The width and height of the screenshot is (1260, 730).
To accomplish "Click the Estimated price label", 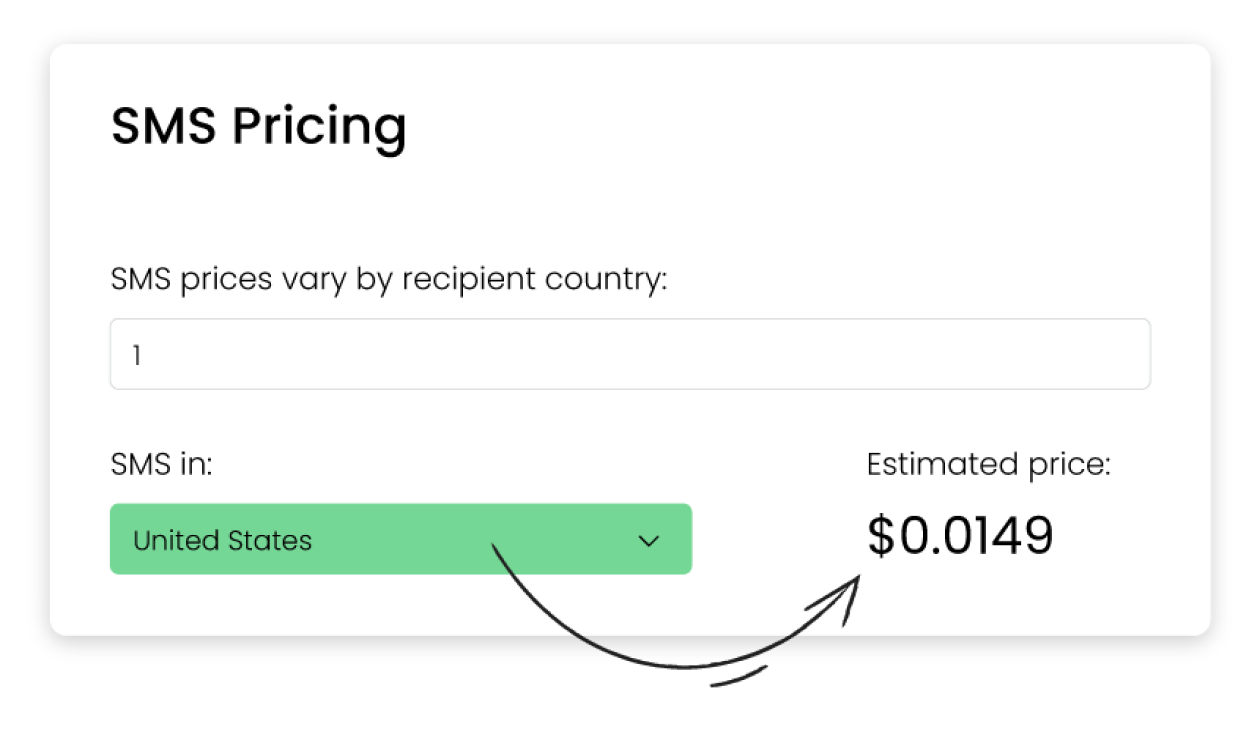I will (988, 463).
